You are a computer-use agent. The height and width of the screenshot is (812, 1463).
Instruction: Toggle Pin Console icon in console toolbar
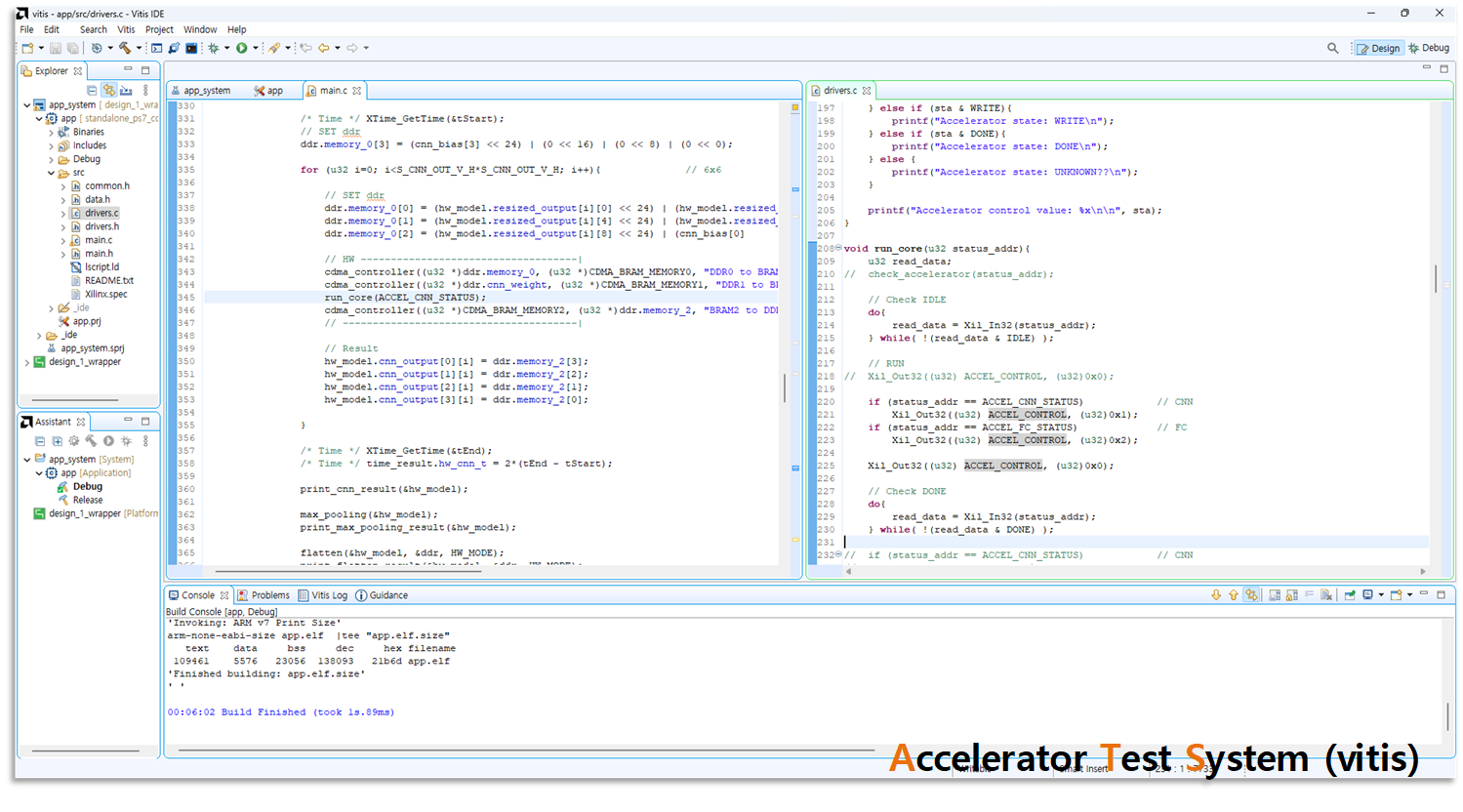tap(1350, 594)
